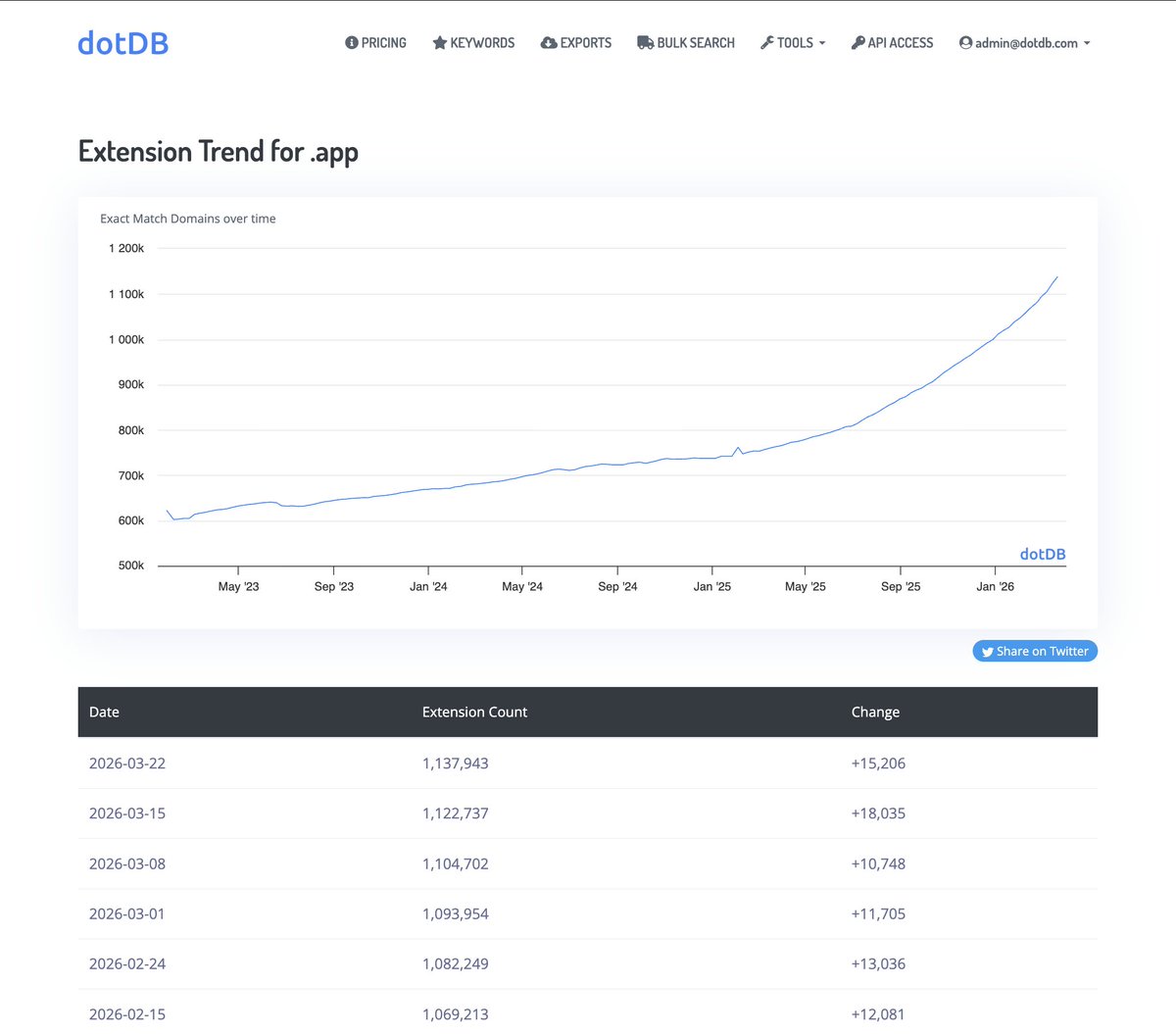1176x1034 pixels.
Task: Click the Extension Trend for .app heading
Action: [219, 152]
